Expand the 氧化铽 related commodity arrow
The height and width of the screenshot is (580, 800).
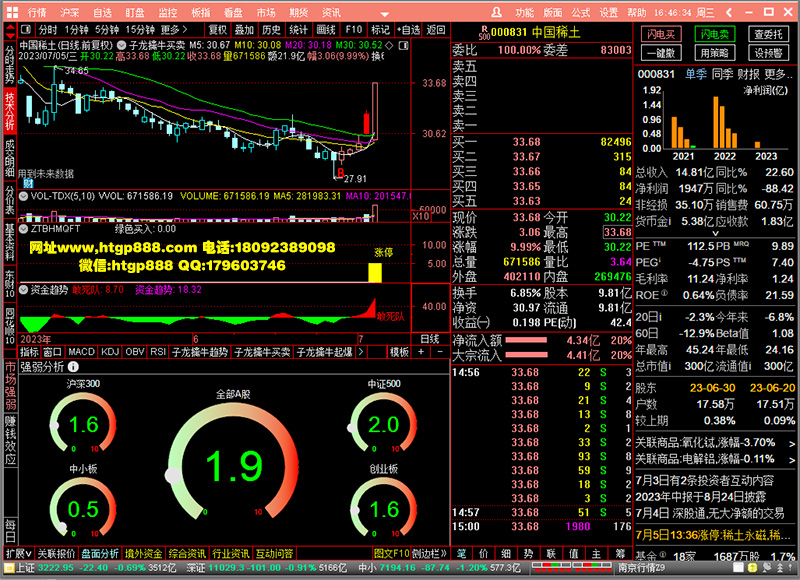click(792, 444)
